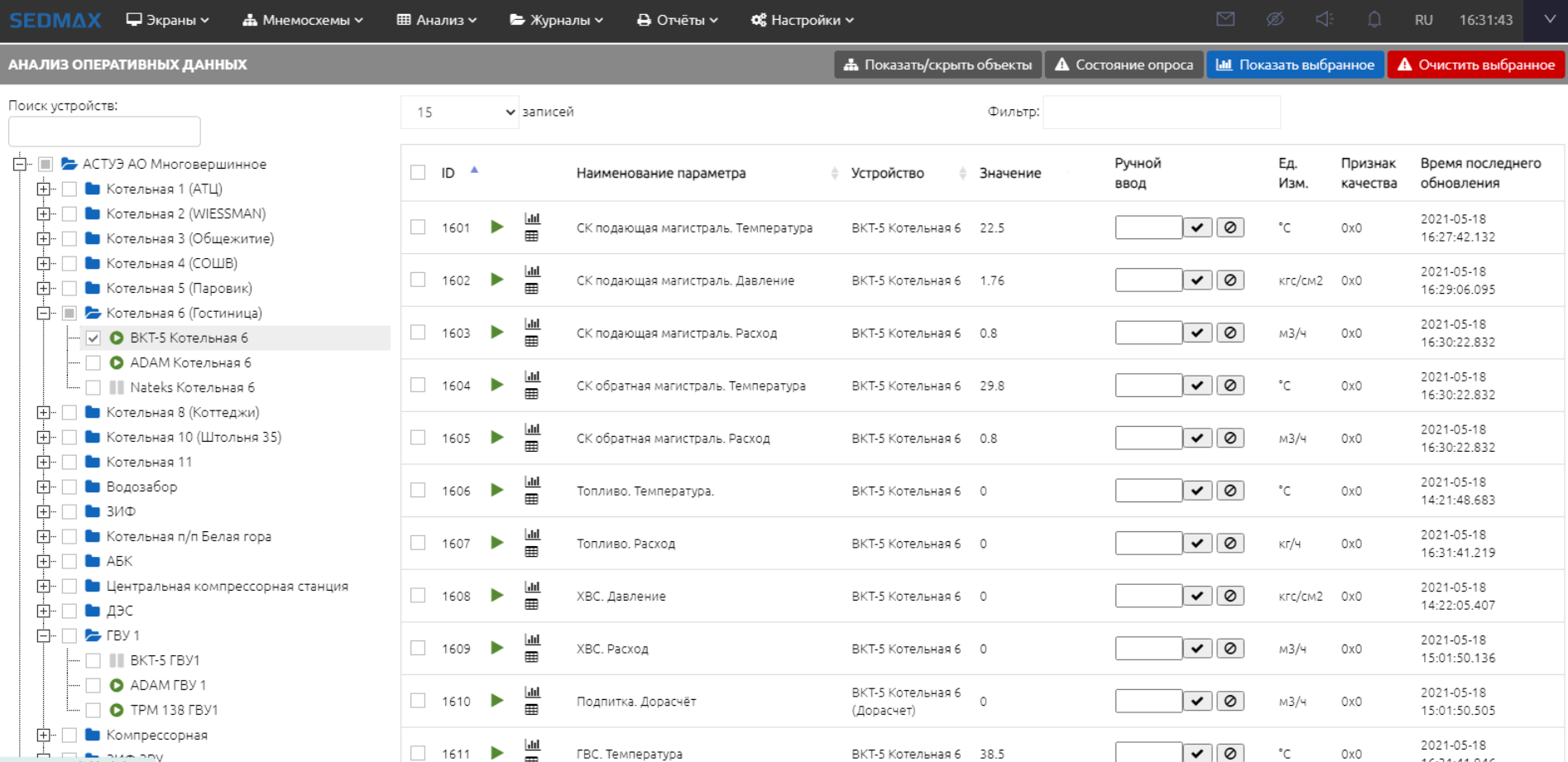This screenshot has width=1568, height=762.
Task: Collapse the ГВУ 1 tree node
Action: [43, 635]
